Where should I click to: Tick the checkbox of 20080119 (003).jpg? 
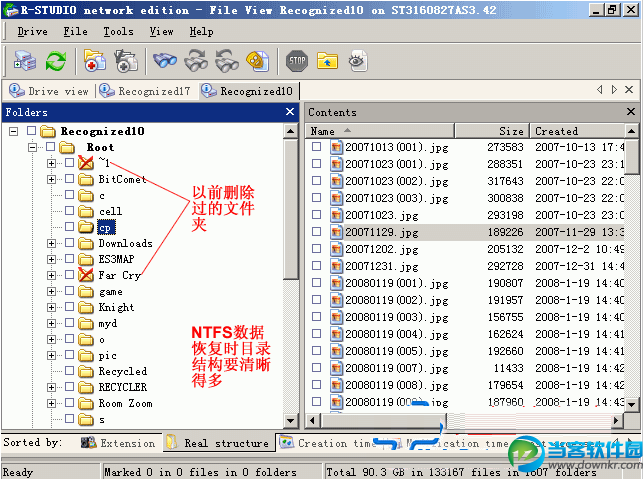click(316, 317)
